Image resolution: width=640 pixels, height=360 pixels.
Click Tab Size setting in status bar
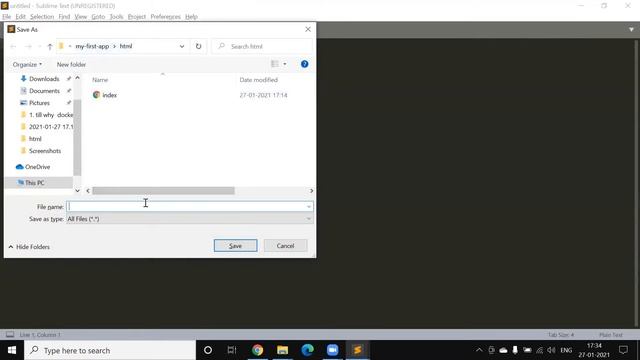pos(561,335)
